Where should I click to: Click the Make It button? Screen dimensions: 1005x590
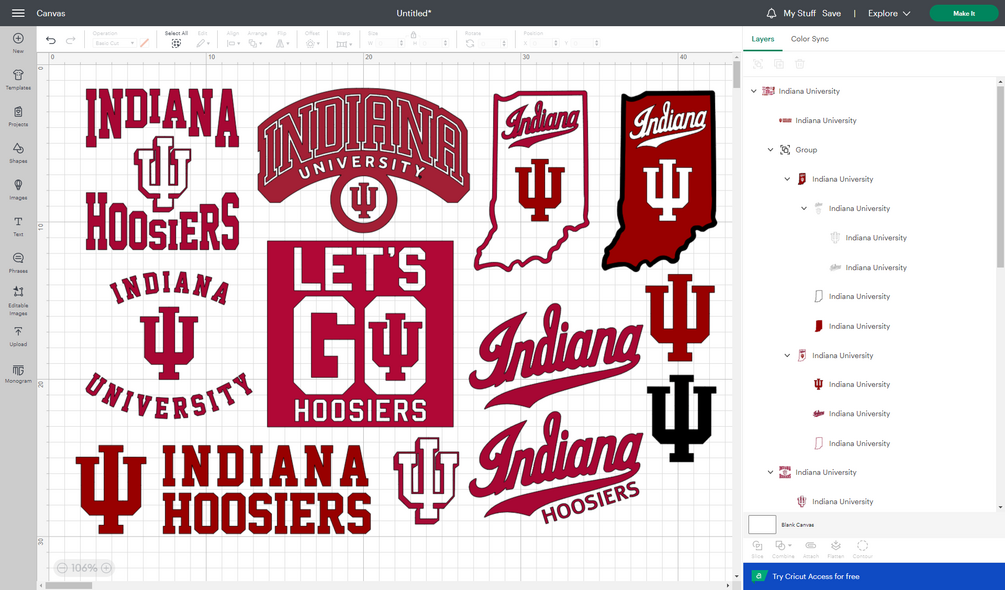964,13
